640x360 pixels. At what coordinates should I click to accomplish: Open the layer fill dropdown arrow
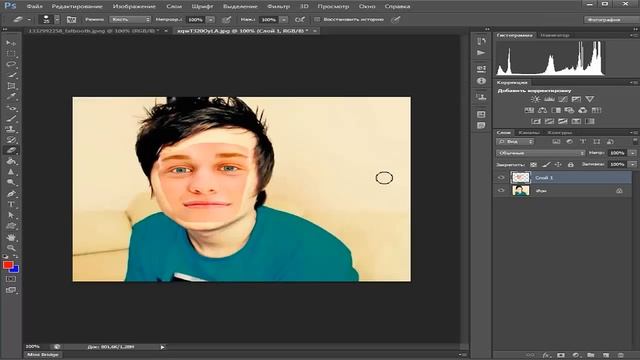click(x=632, y=164)
